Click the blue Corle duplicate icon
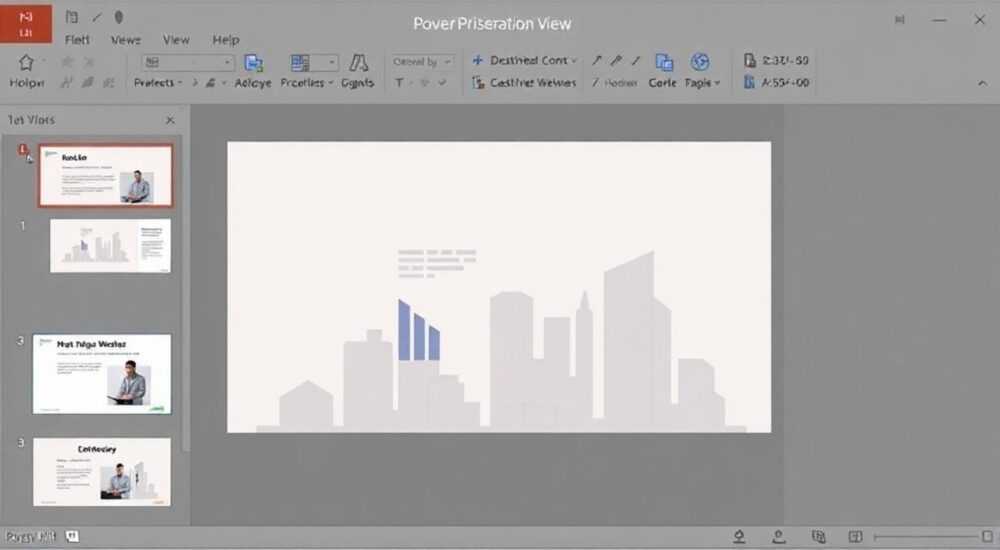The image size is (1000, 550). click(x=664, y=63)
